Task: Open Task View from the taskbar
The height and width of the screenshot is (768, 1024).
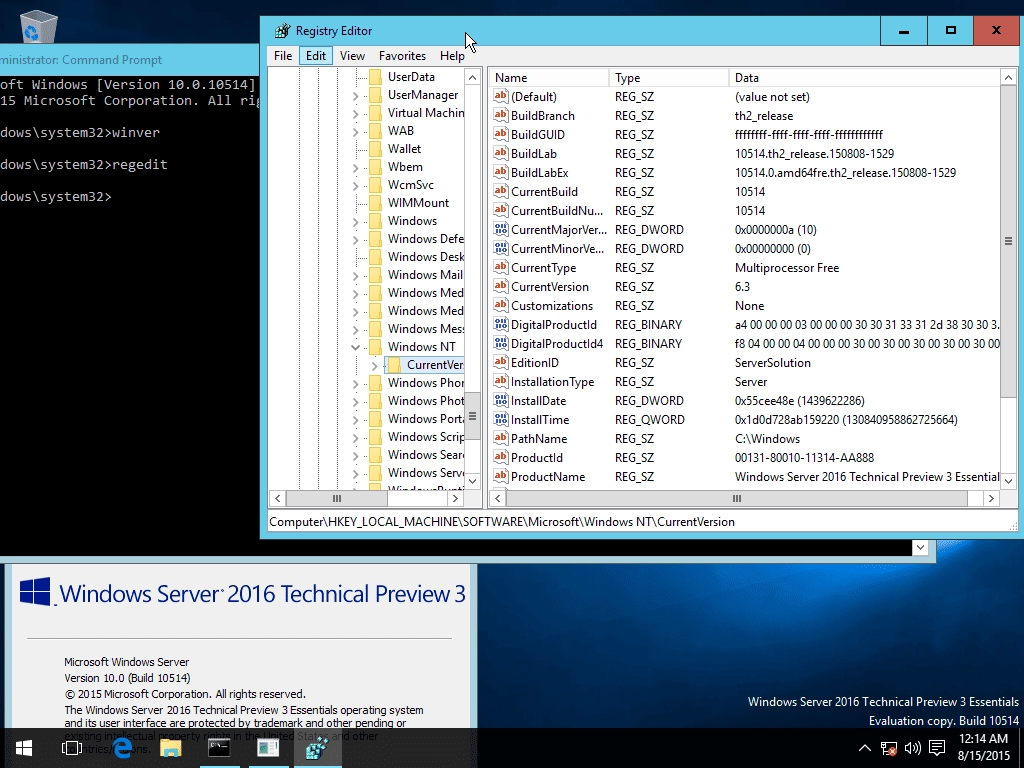Action: pos(72,748)
